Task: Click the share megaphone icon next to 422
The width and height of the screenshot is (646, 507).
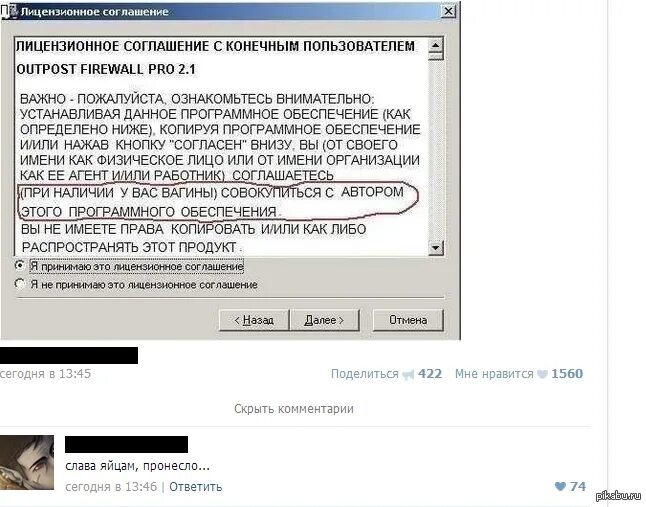Action: [x=408, y=374]
